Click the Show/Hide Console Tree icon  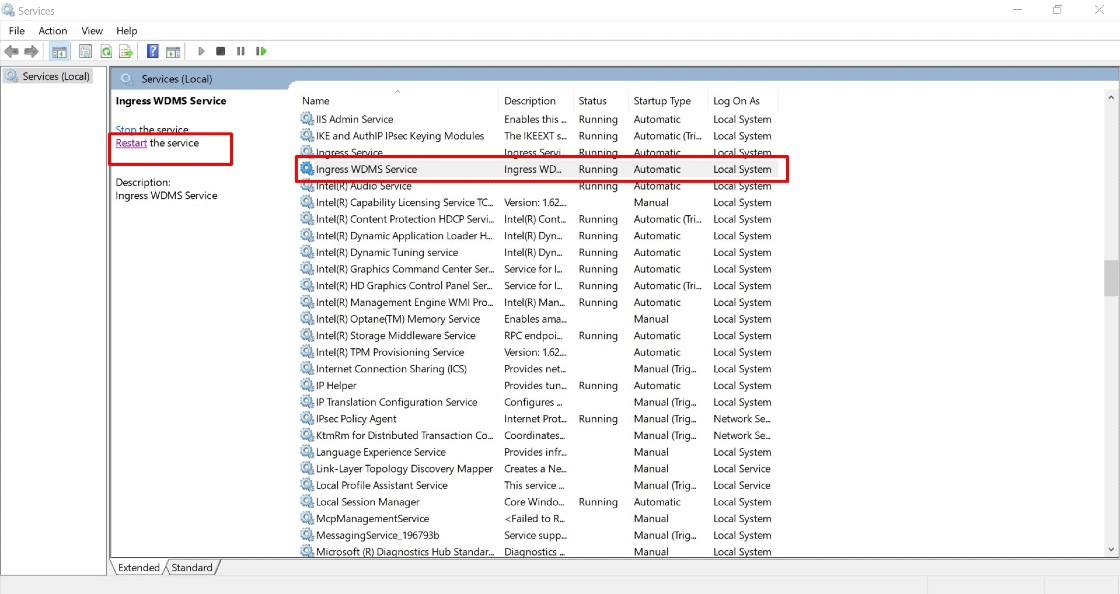[x=59, y=51]
